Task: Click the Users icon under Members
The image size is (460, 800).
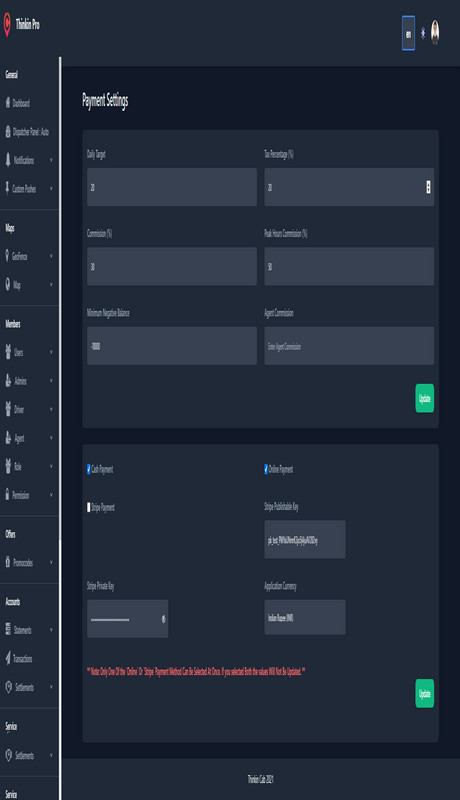Action: tap(8, 352)
